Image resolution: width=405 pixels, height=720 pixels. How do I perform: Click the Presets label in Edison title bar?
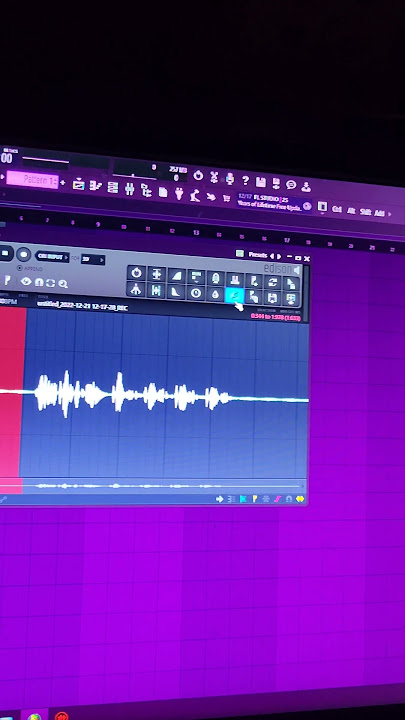pyautogui.click(x=257, y=255)
